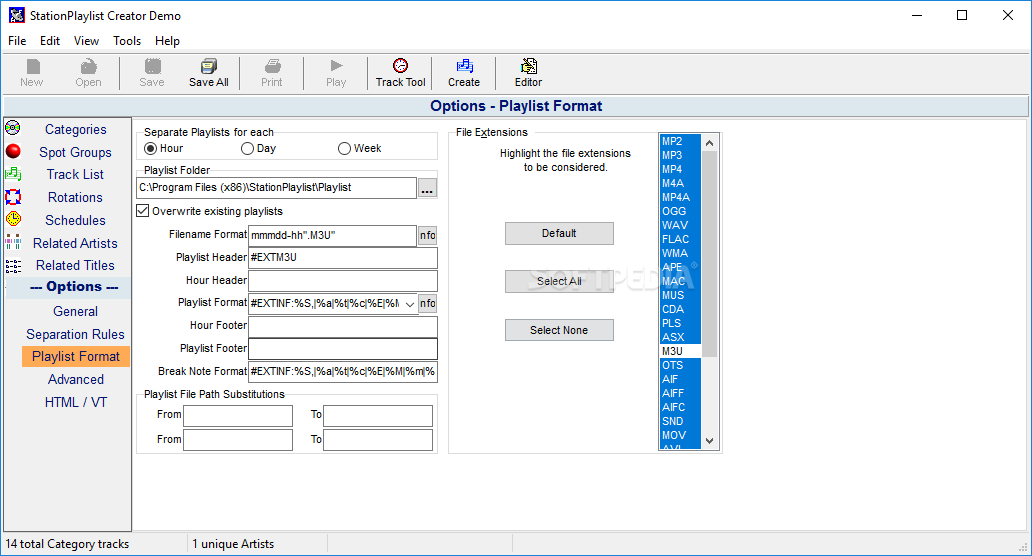Click the Track List music icon
This screenshot has width=1032, height=556.
point(13,174)
